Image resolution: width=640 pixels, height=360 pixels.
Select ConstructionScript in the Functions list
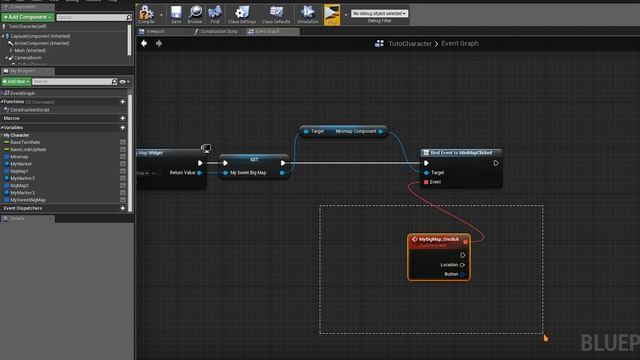coord(29,110)
